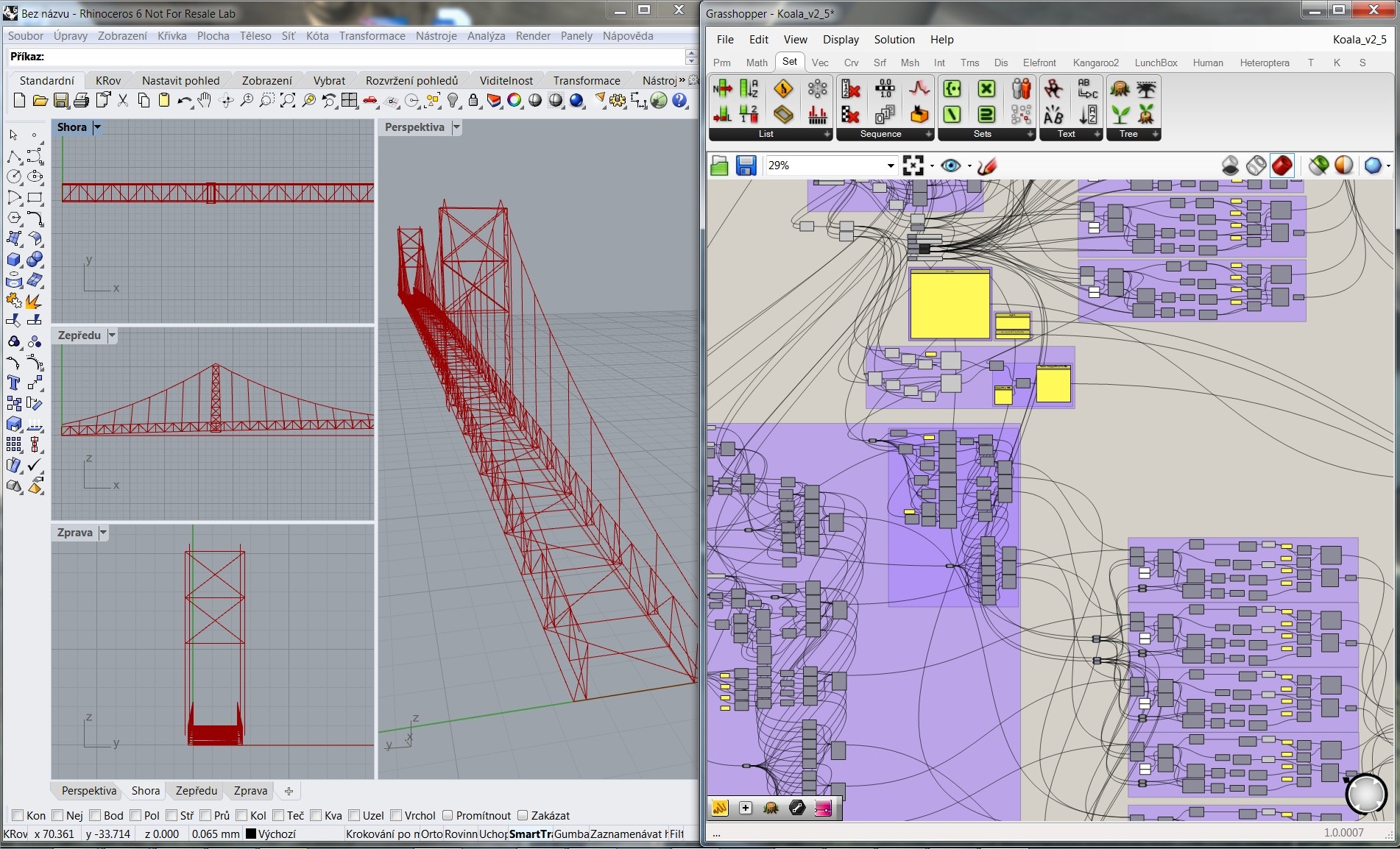Save the Grasshopper definition with floppy disk icon
Viewport: 1400px width, 849px height.
coord(746,166)
